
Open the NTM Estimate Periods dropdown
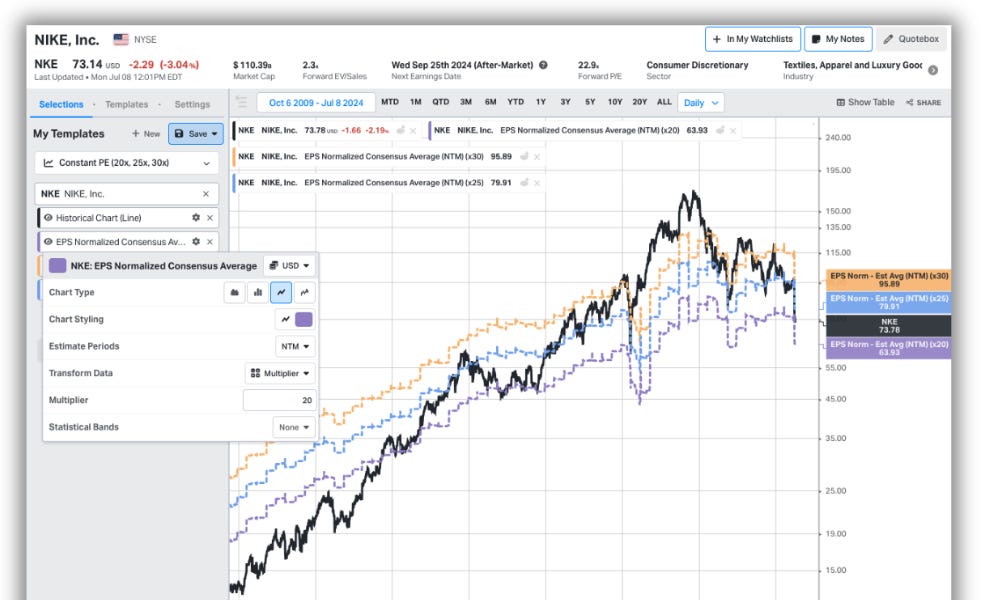(295, 347)
